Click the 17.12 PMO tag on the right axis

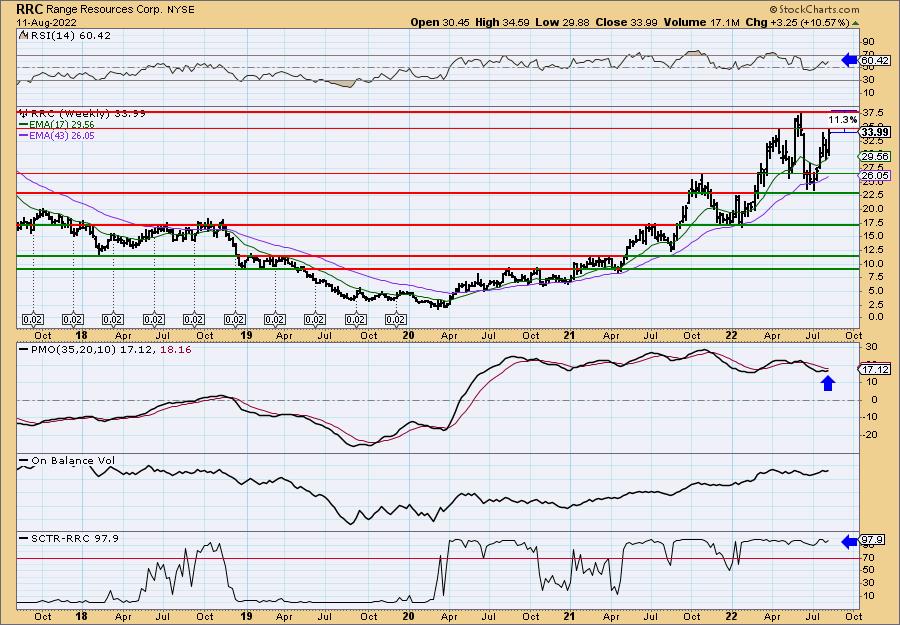point(875,370)
